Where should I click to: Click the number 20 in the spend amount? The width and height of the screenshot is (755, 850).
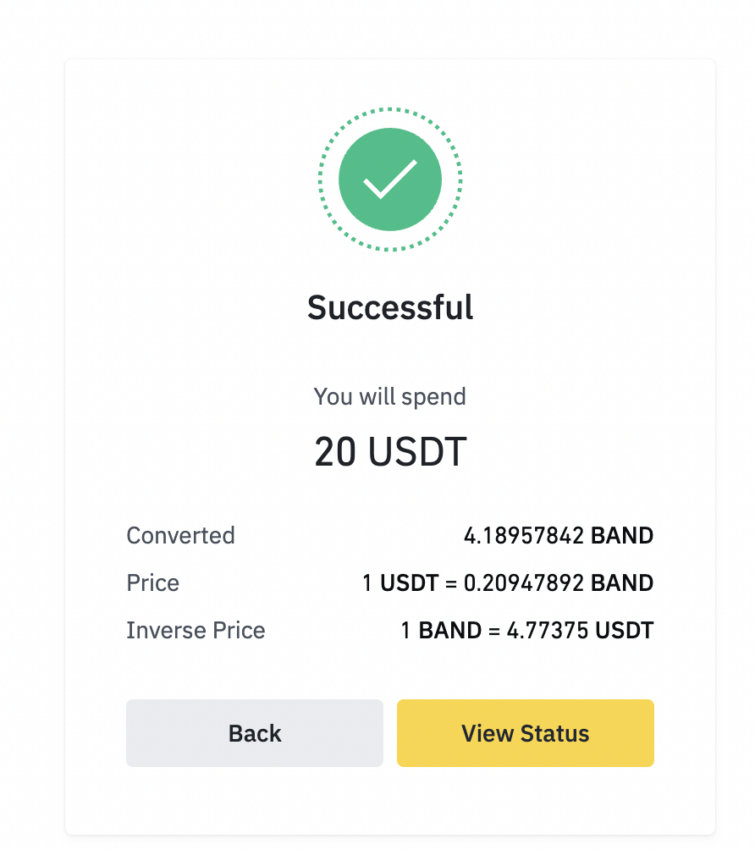click(336, 452)
